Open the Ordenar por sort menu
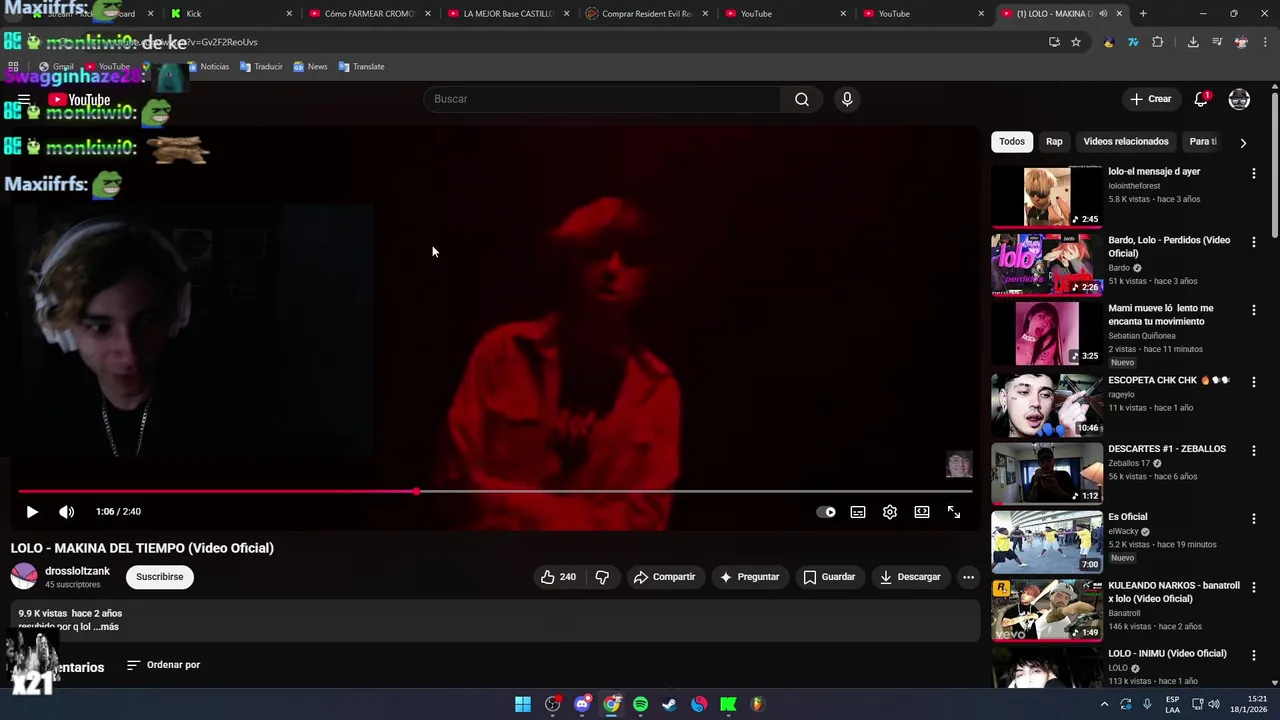The height and width of the screenshot is (720, 1280). point(163,665)
